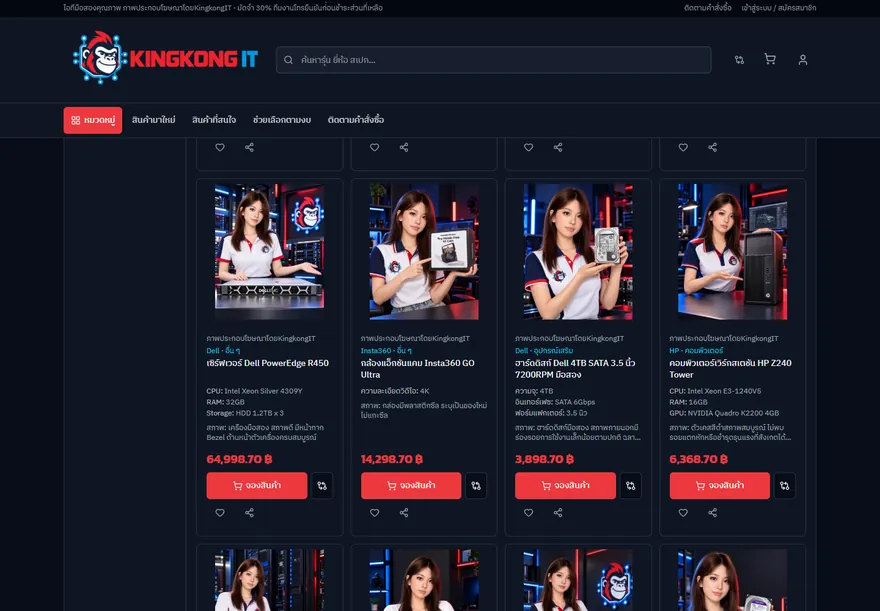The width and height of the screenshot is (880, 611).
Task: Open HP Z240 Tower product image
Action: (732, 252)
